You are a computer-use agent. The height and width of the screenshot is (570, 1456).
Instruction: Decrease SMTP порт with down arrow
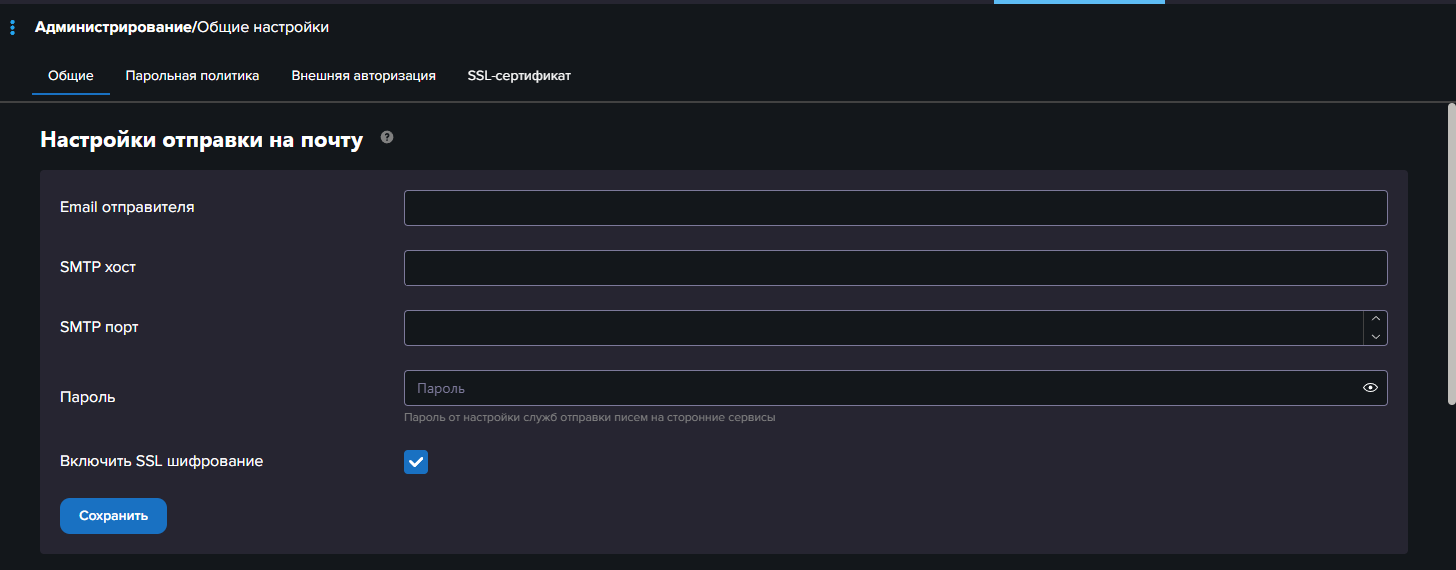click(1376, 337)
